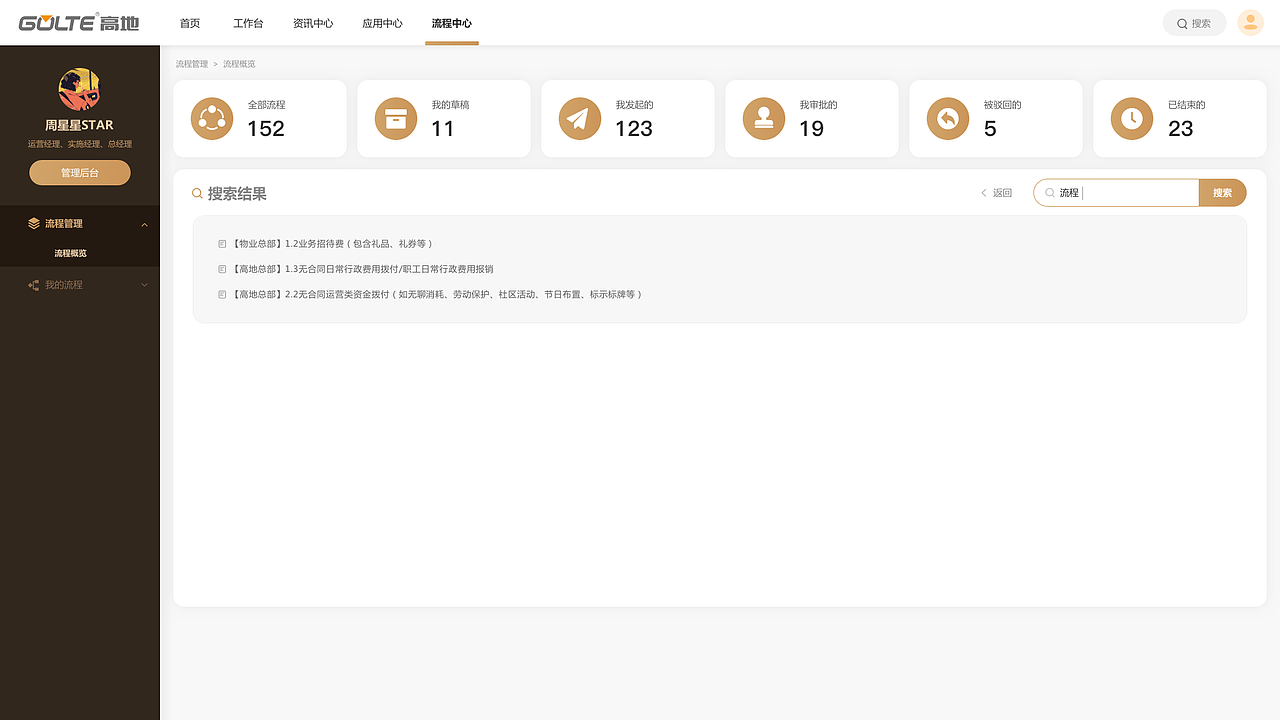The width and height of the screenshot is (1280, 720).
Task: Open result 【物业总部】1.2业务招待费
Action: (332, 244)
